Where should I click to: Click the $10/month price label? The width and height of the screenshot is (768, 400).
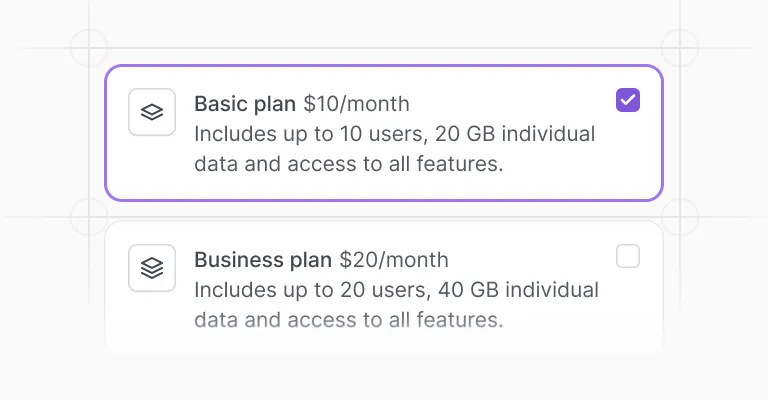pos(357,104)
